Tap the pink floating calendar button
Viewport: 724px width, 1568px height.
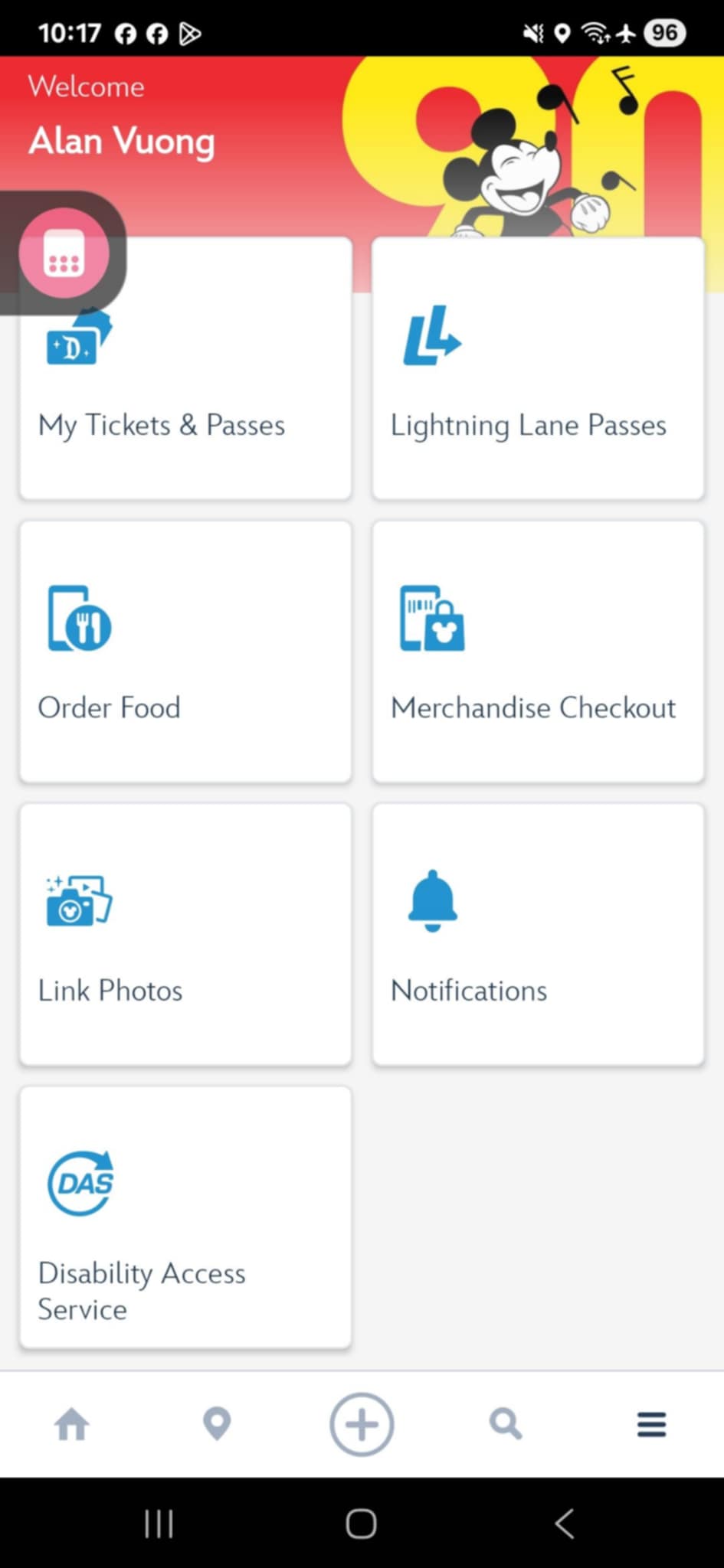(x=64, y=253)
